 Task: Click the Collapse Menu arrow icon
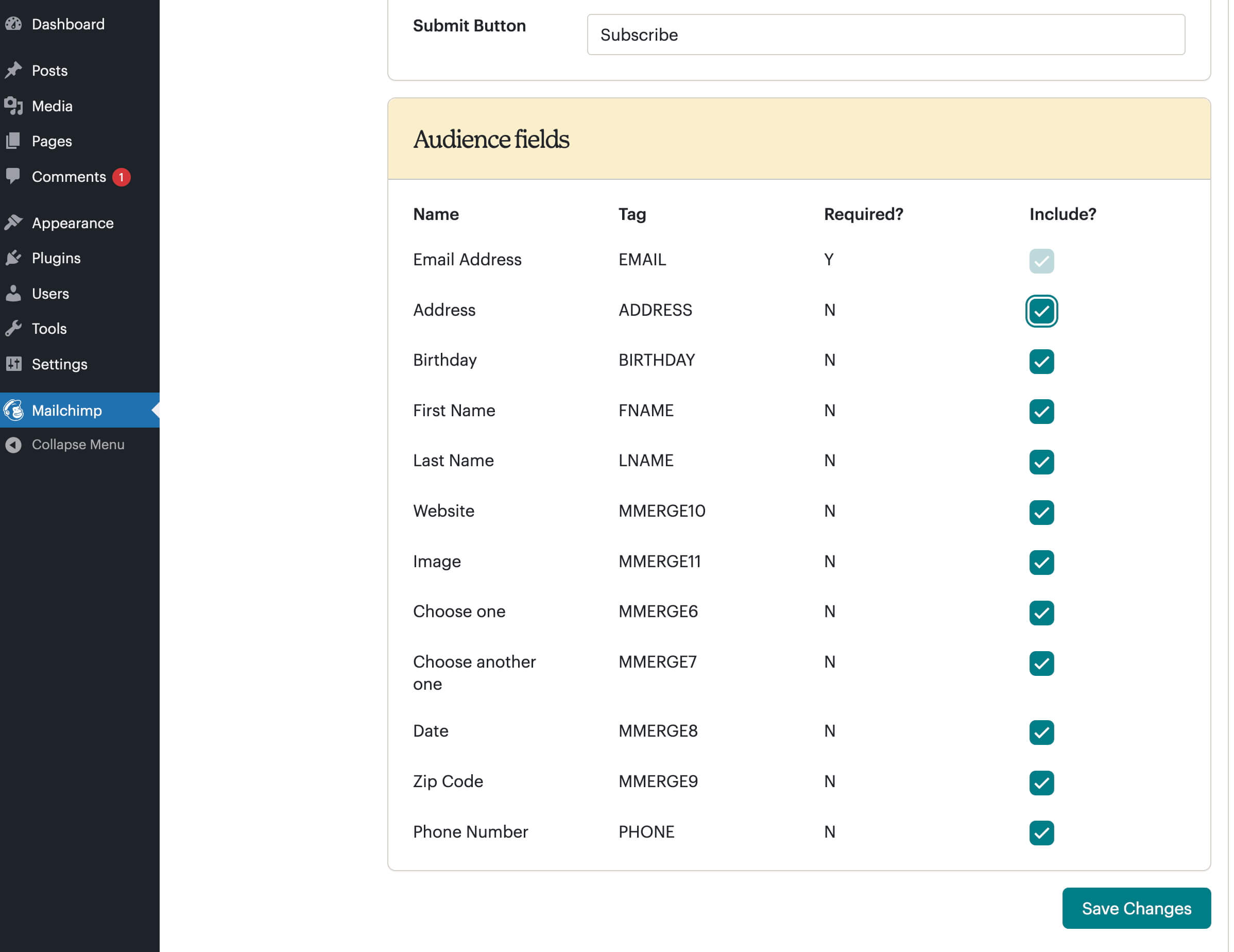[x=13, y=445]
